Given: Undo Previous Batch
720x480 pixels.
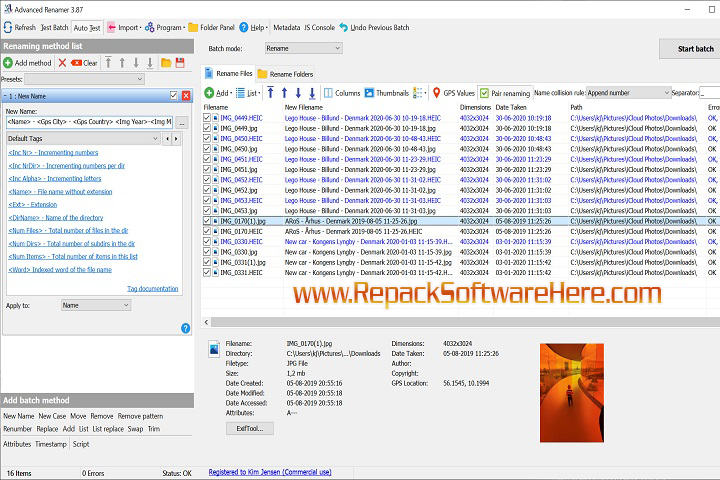Looking at the screenshot, I should (374, 28).
